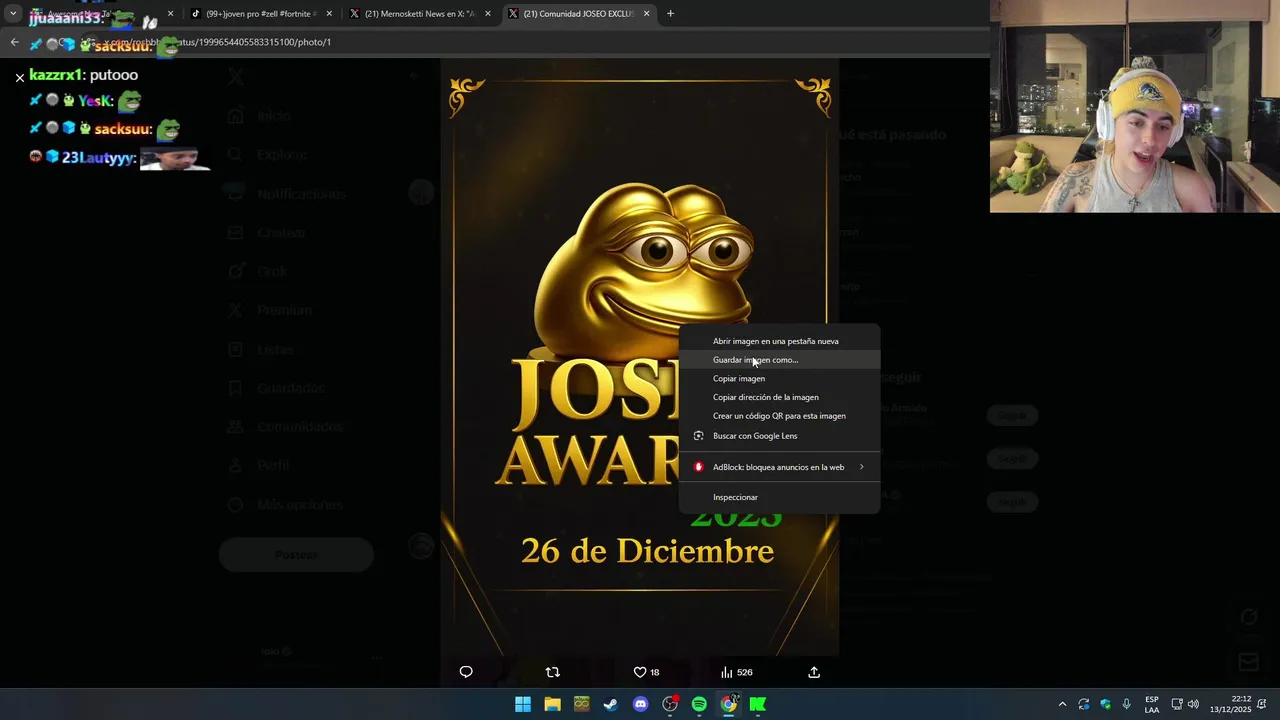Open network settings tray icon

coord(1177,704)
